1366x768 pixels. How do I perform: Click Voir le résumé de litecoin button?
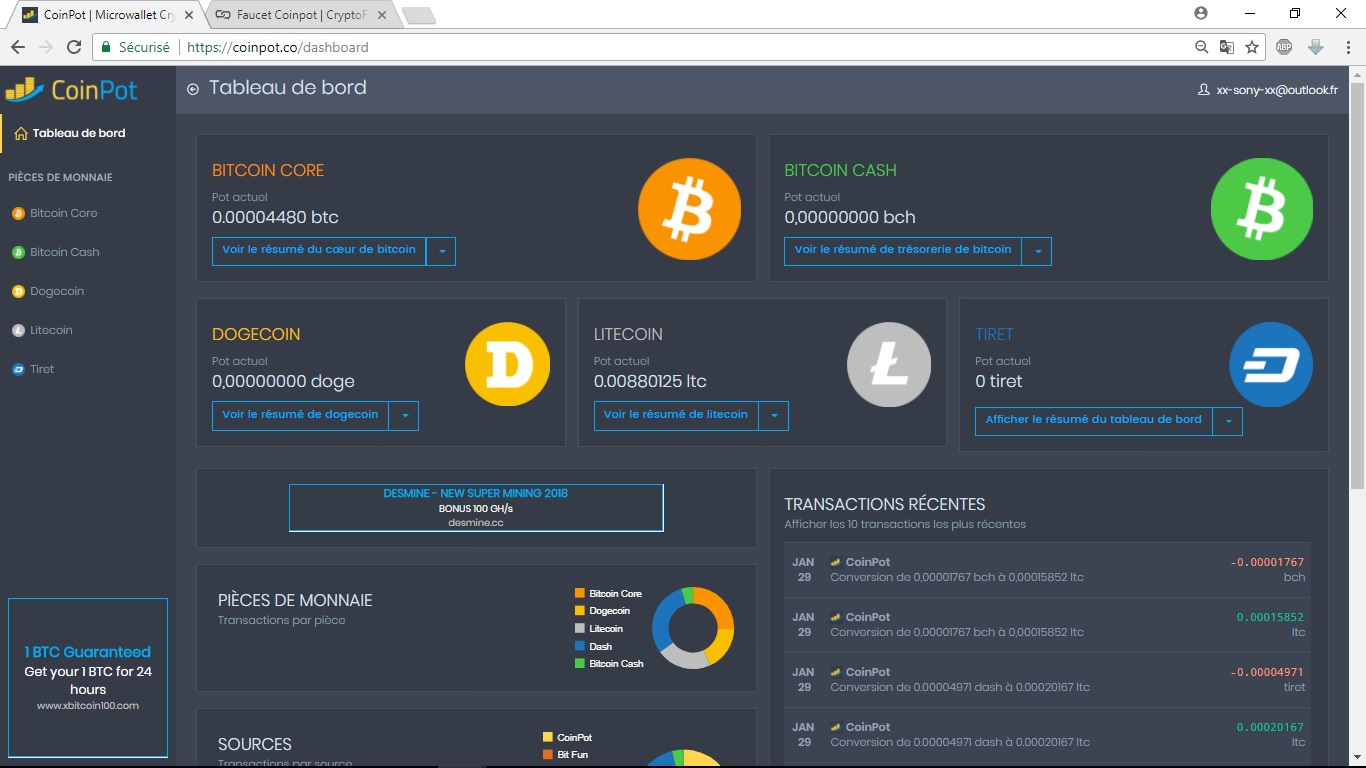(x=676, y=415)
